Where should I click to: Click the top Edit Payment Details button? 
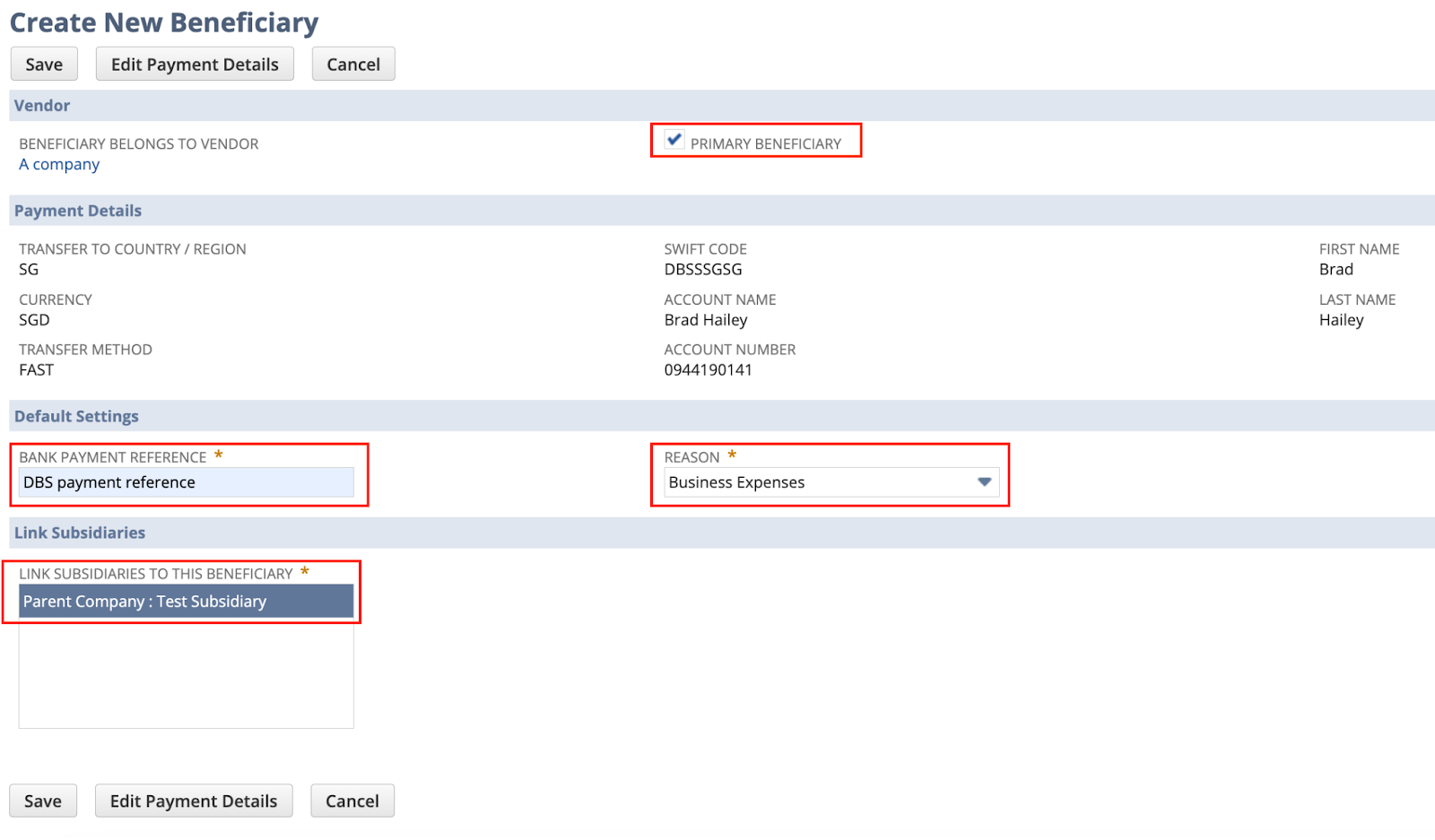click(x=195, y=65)
